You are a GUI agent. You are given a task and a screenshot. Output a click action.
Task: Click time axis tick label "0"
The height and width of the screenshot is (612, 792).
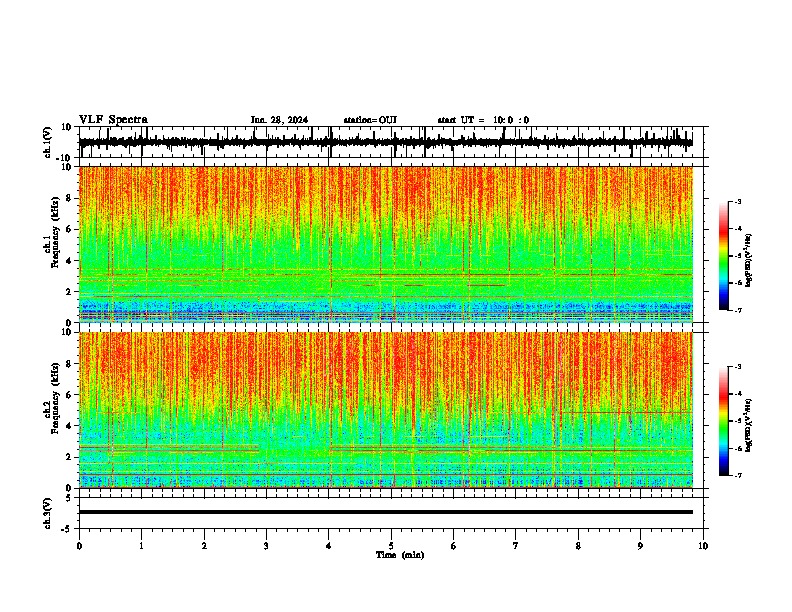[x=79, y=546]
